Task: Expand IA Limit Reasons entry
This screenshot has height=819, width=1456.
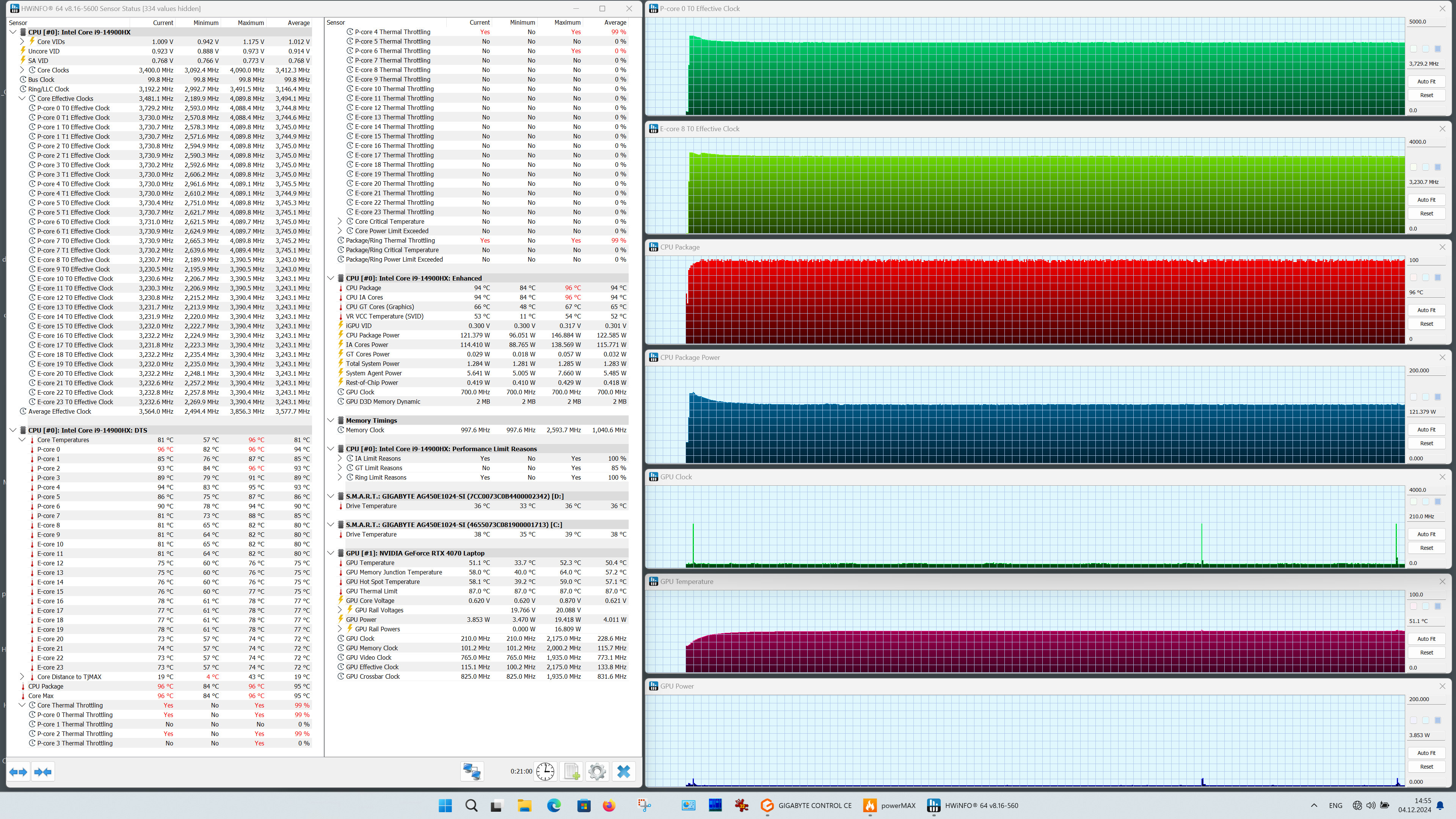Action: point(340,458)
